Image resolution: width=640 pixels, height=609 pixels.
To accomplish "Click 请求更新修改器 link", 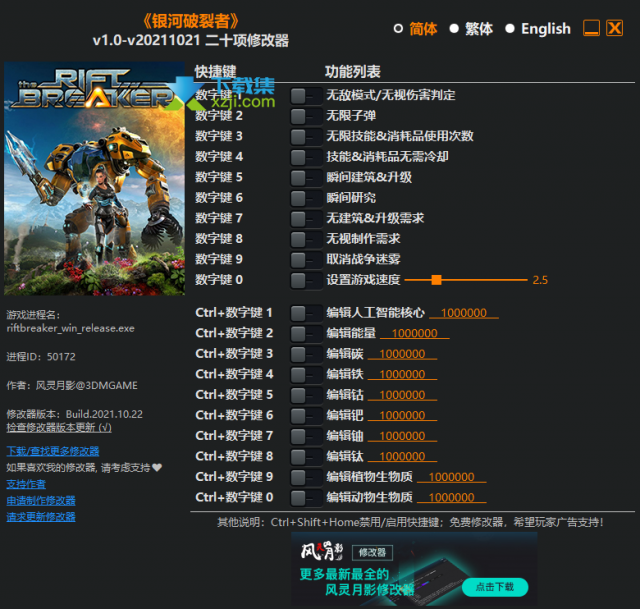I will pyautogui.click(x=41, y=517).
